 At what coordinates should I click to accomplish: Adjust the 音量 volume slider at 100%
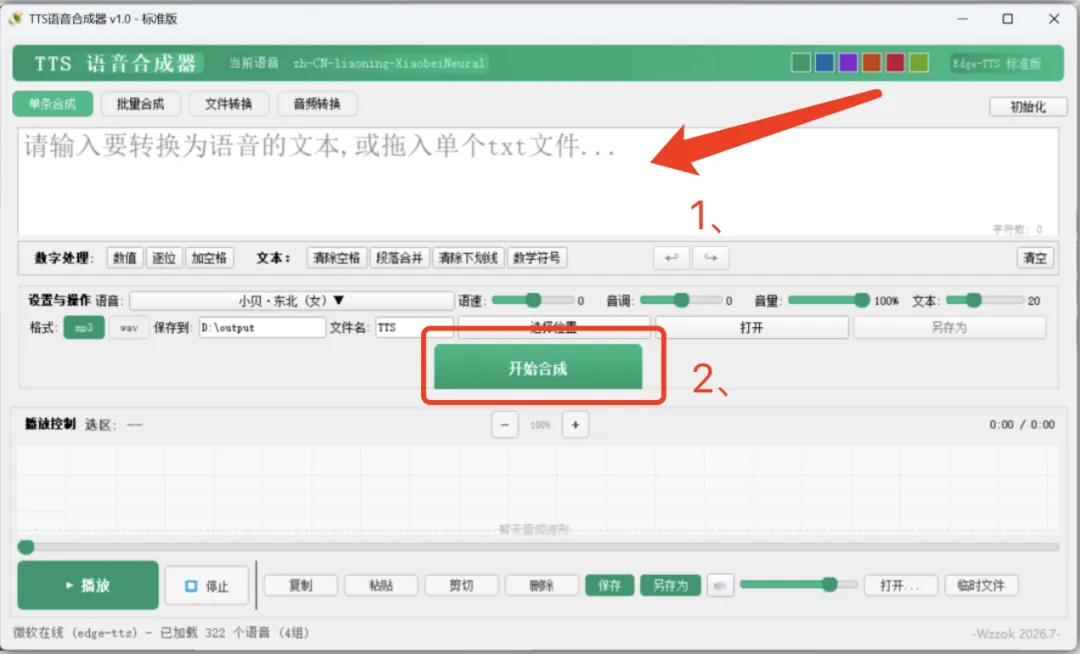(x=829, y=300)
